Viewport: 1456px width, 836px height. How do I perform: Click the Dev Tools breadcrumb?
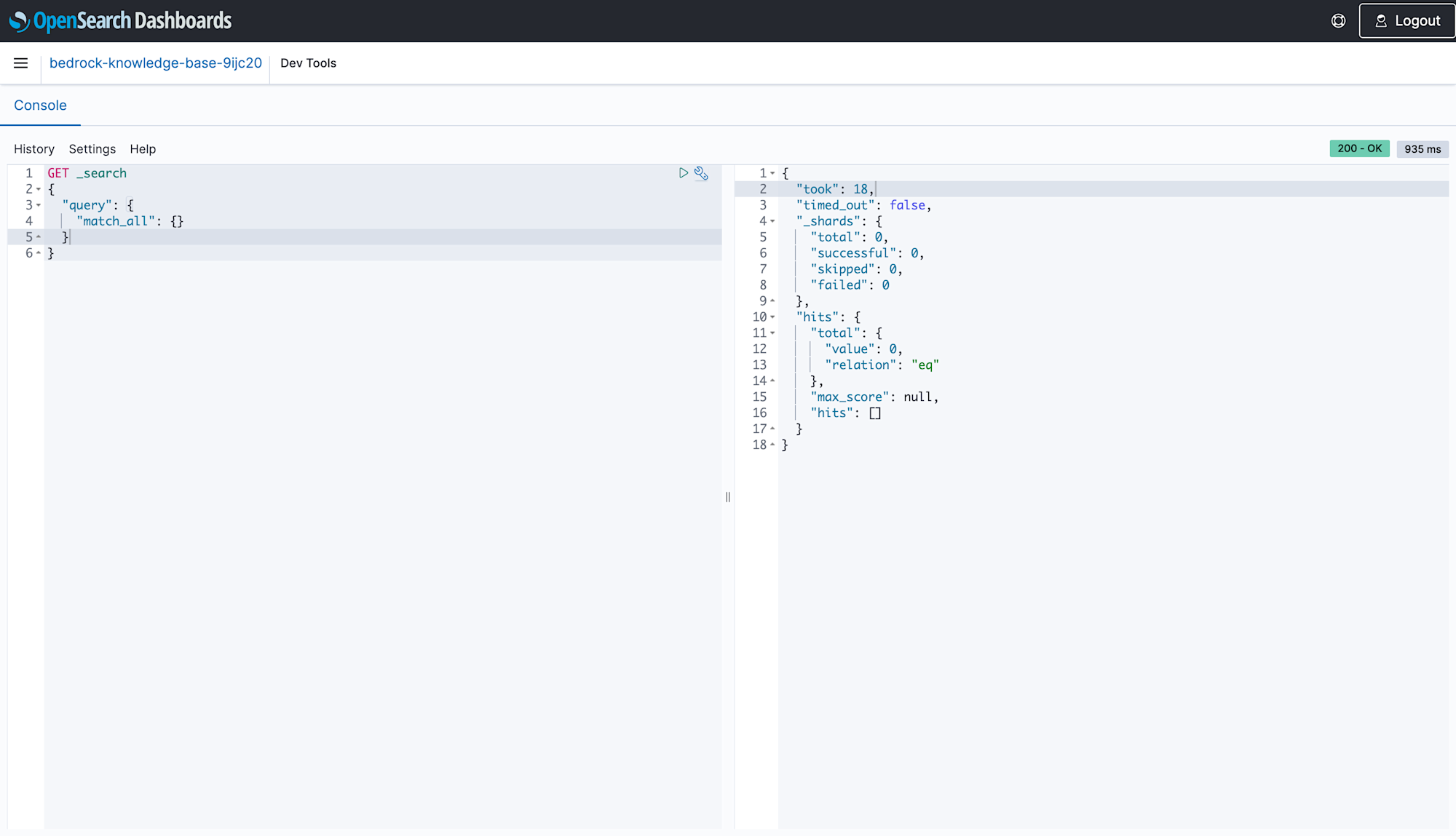pyautogui.click(x=309, y=63)
